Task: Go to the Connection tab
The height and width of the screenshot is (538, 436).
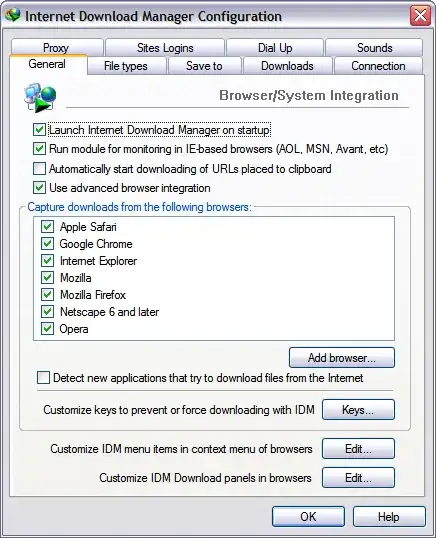Action: (378, 66)
